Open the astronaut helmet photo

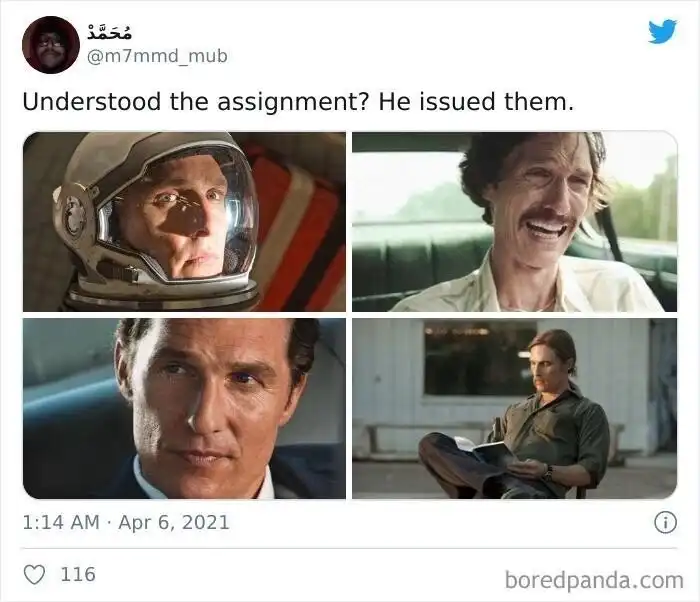[x=184, y=222]
